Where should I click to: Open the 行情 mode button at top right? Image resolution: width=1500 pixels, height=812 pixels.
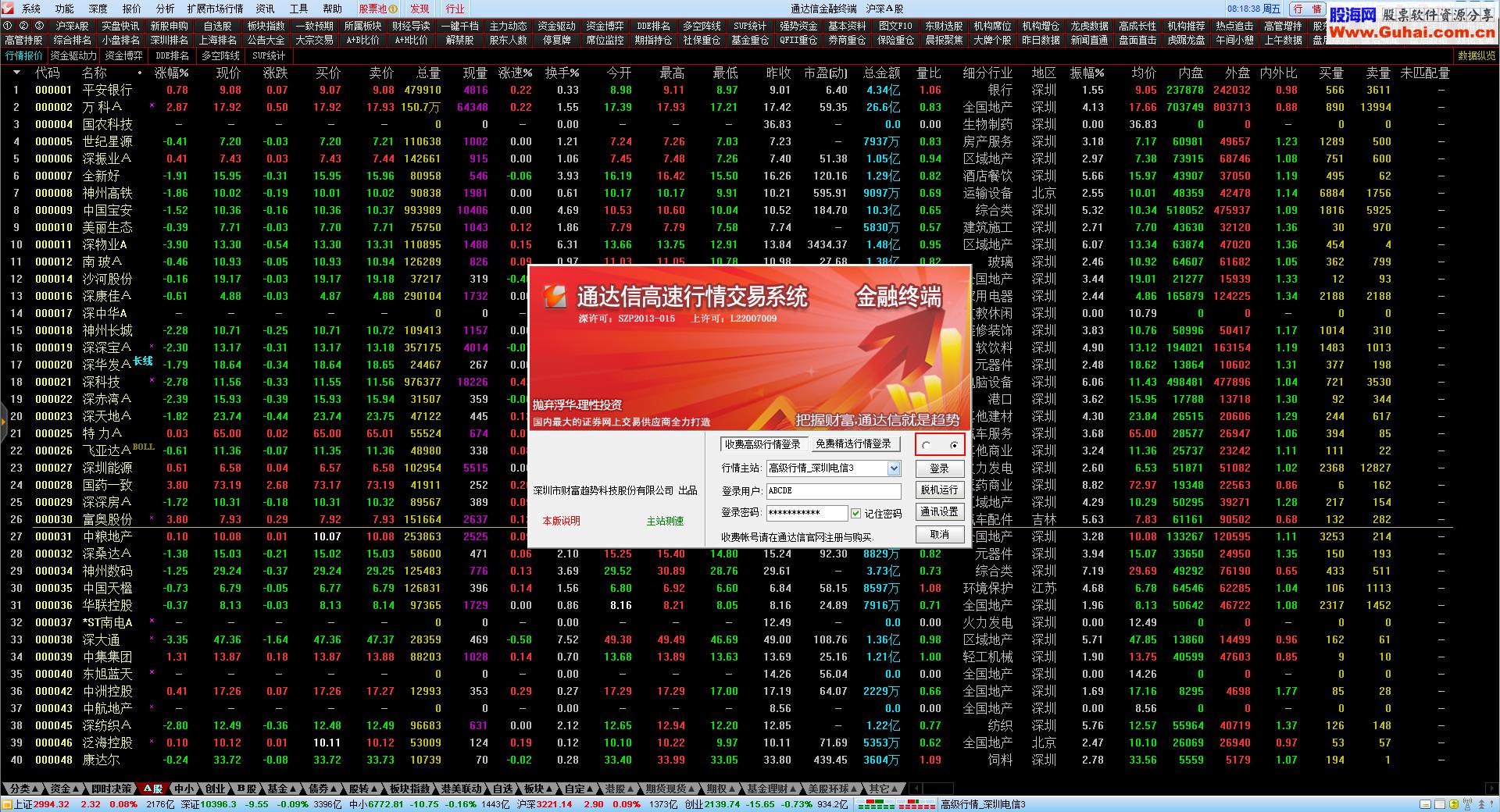[1307, 9]
